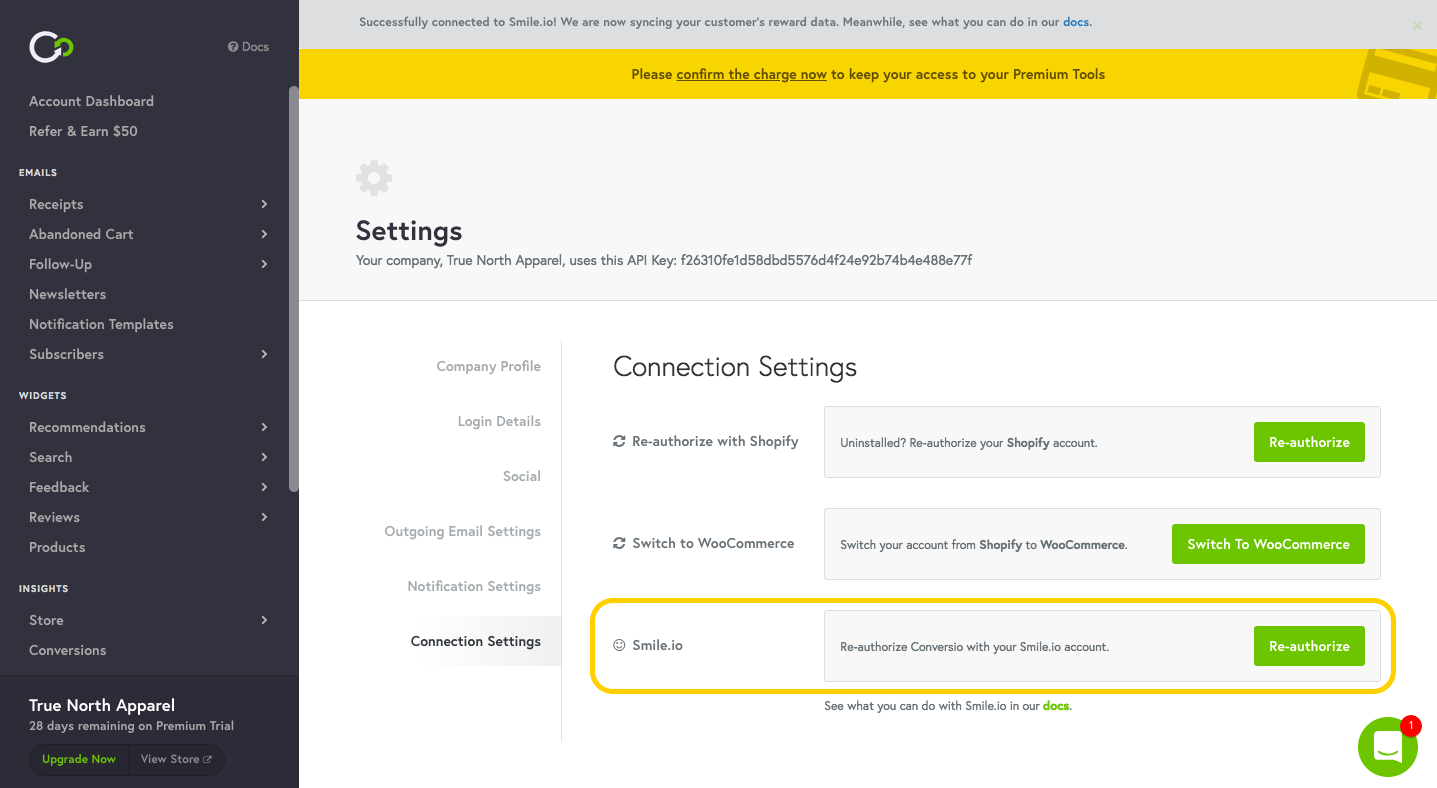Open docs link in success banner
The height and width of the screenshot is (788, 1437).
click(1076, 21)
